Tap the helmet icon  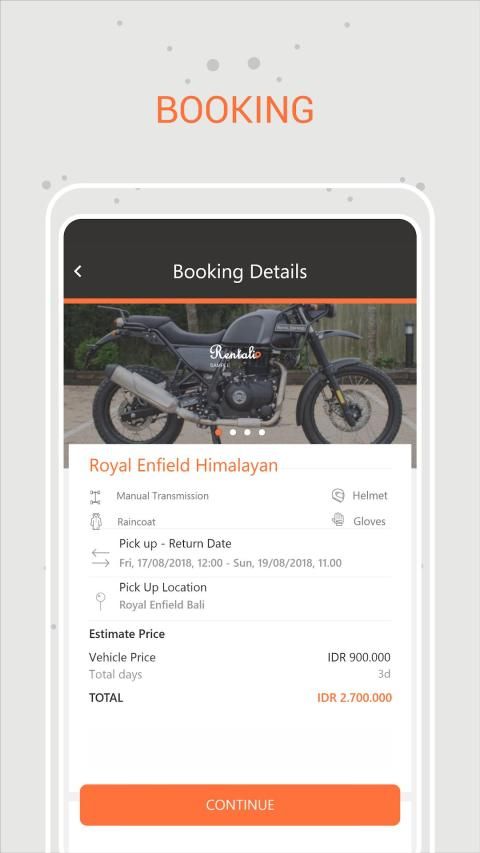[338, 495]
